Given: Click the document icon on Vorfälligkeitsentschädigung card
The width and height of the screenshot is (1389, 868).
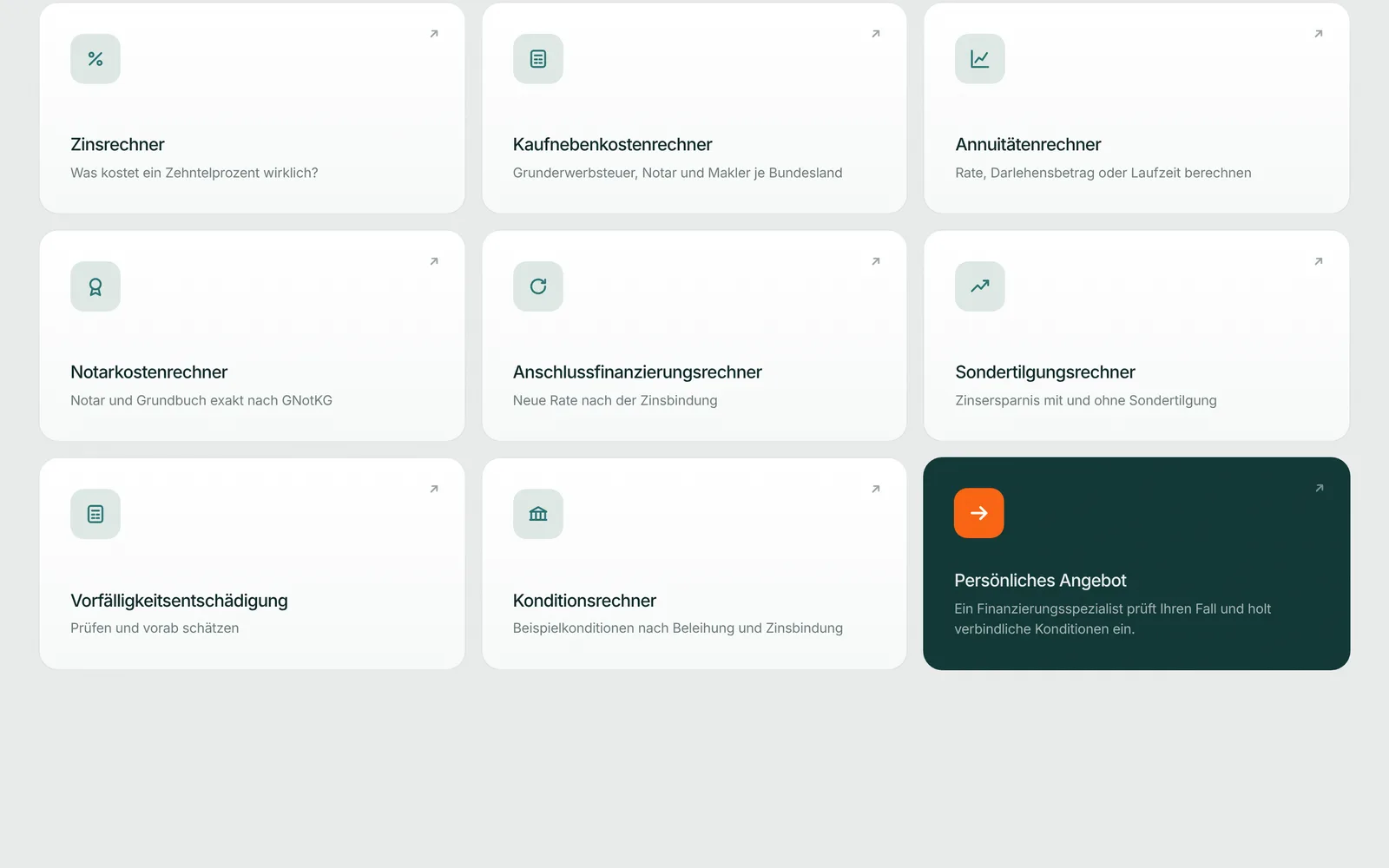Looking at the screenshot, I should tap(95, 514).
